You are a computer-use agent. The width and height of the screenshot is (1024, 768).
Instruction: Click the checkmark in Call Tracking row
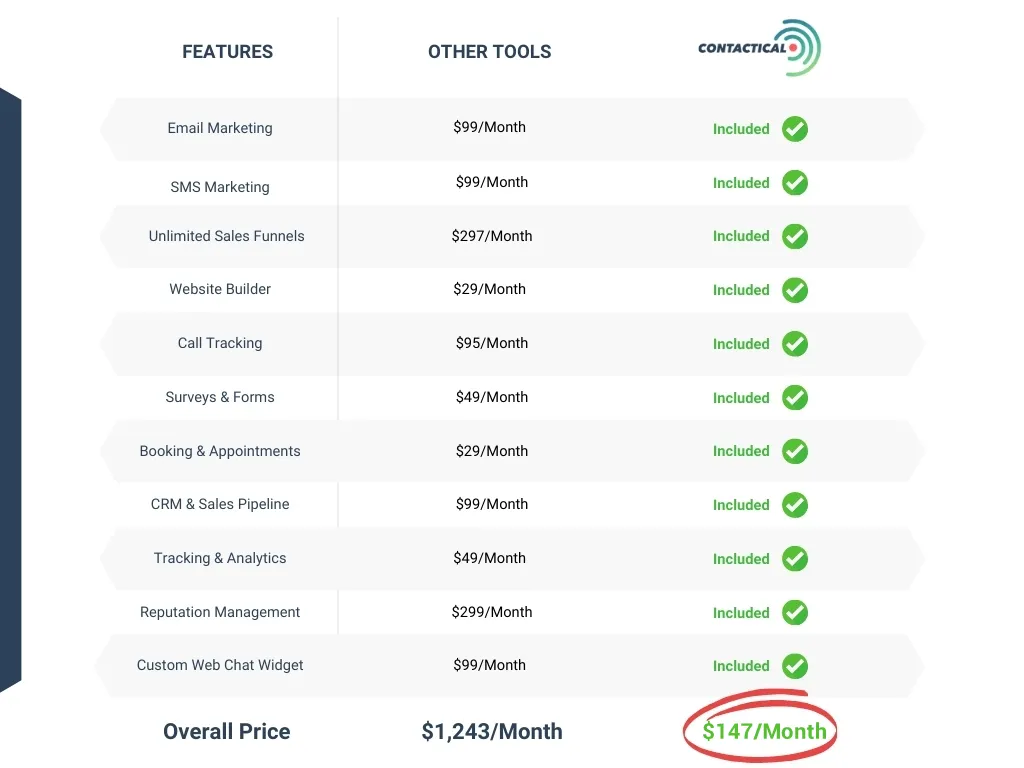pyautogui.click(x=795, y=344)
